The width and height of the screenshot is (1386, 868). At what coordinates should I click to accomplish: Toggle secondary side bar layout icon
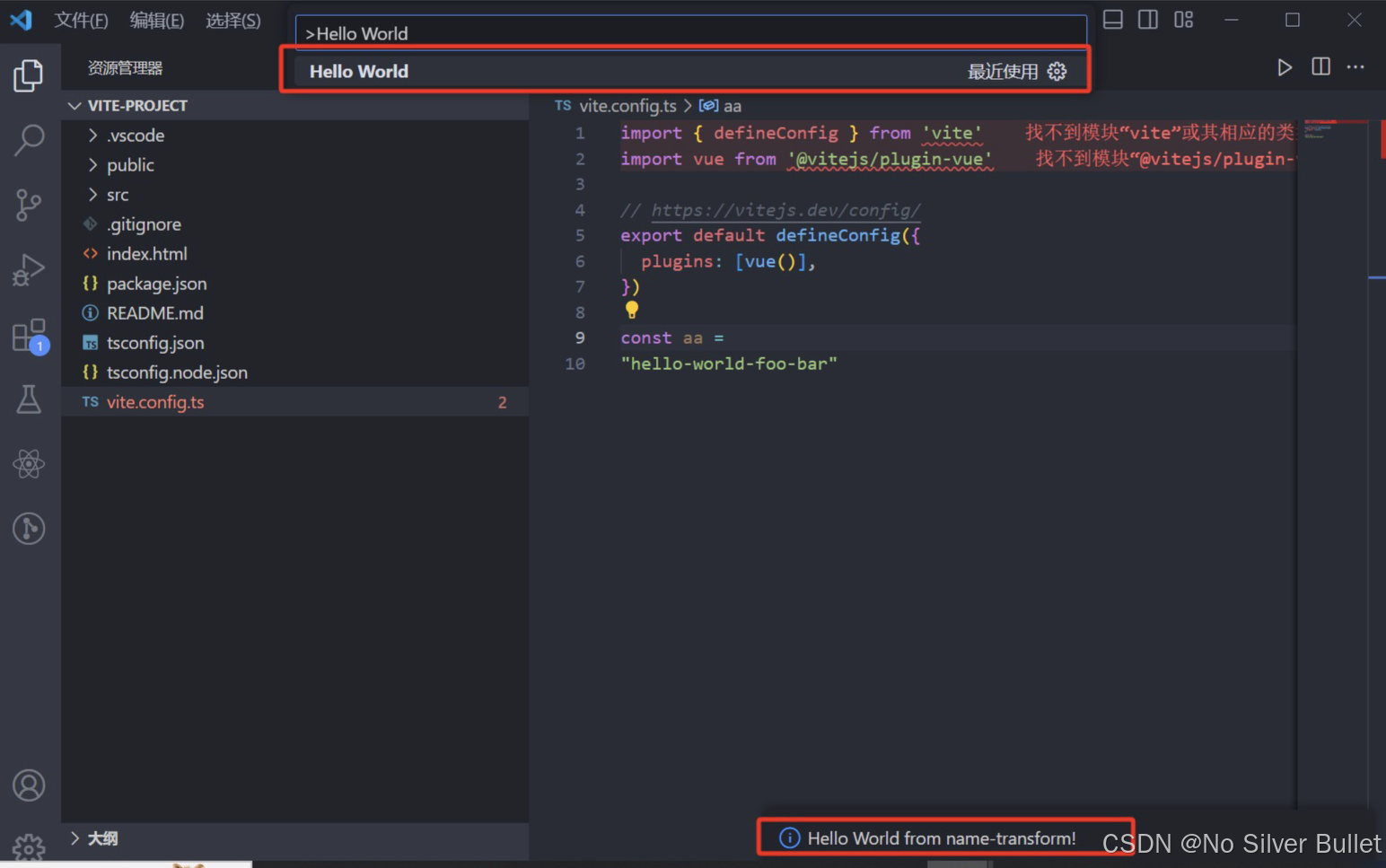click(1148, 20)
